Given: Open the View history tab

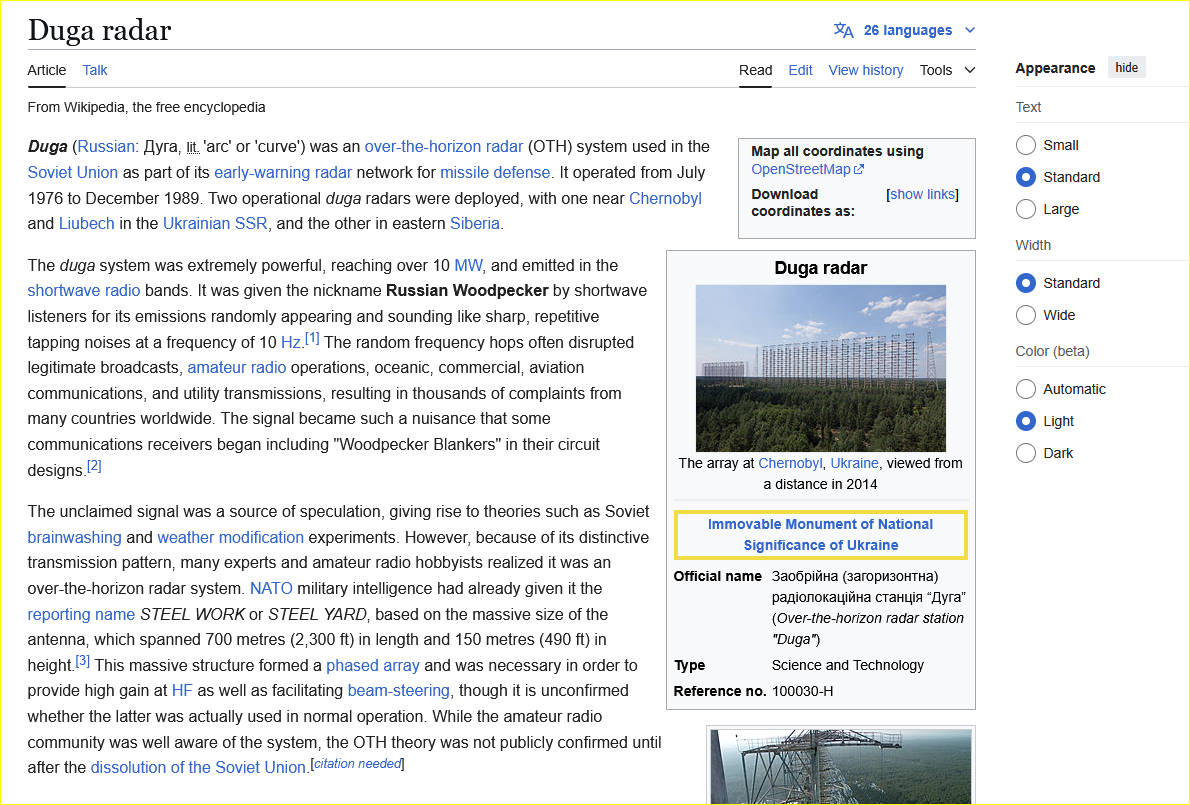Looking at the screenshot, I should 865,70.
